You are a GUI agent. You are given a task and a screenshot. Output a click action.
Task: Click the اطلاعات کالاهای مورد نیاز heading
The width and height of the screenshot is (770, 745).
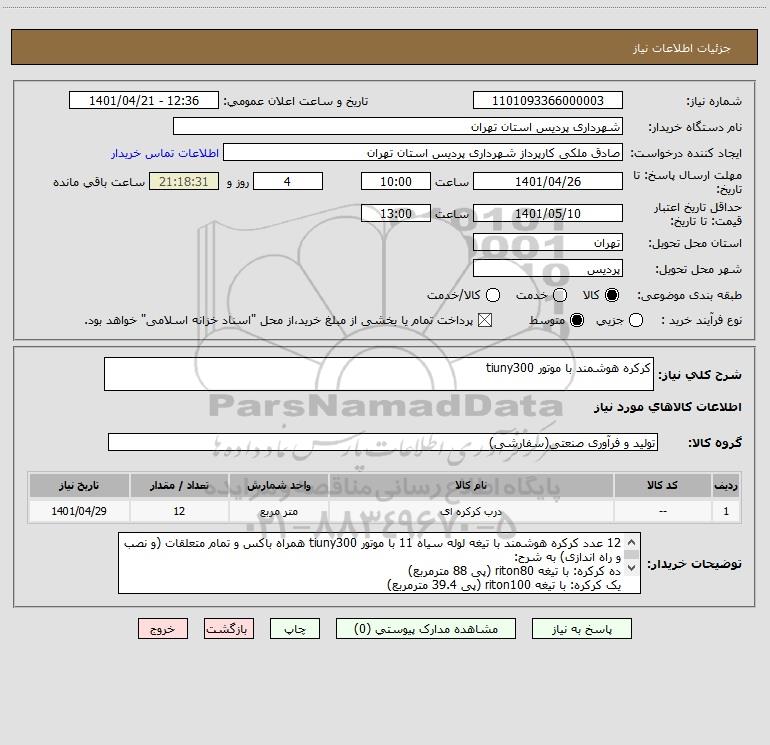click(668, 407)
